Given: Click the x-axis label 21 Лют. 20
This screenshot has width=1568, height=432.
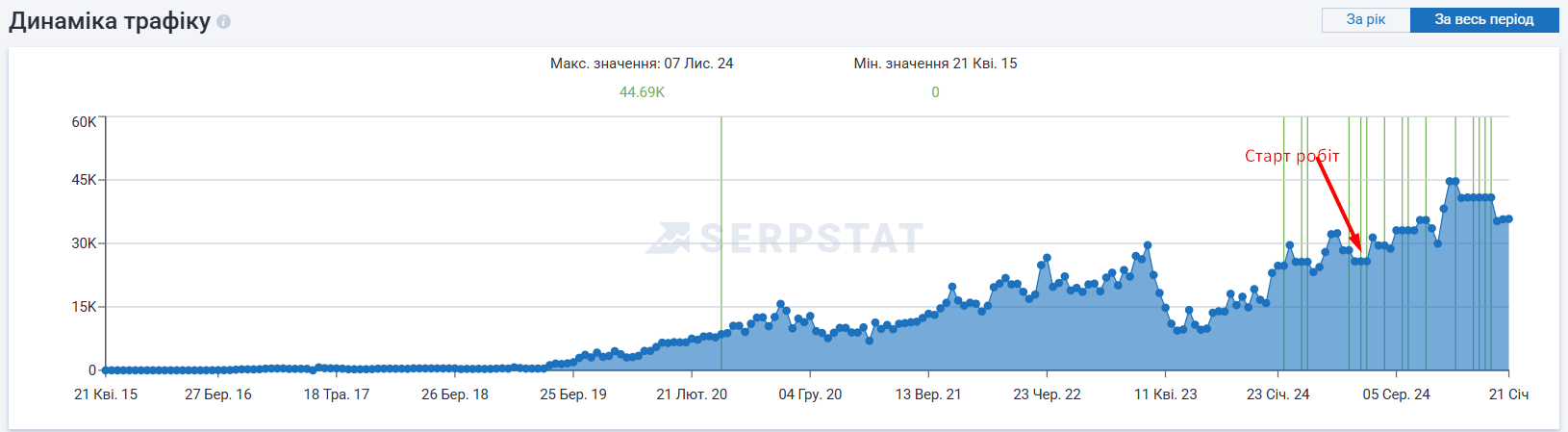Looking at the screenshot, I should (x=692, y=394).
